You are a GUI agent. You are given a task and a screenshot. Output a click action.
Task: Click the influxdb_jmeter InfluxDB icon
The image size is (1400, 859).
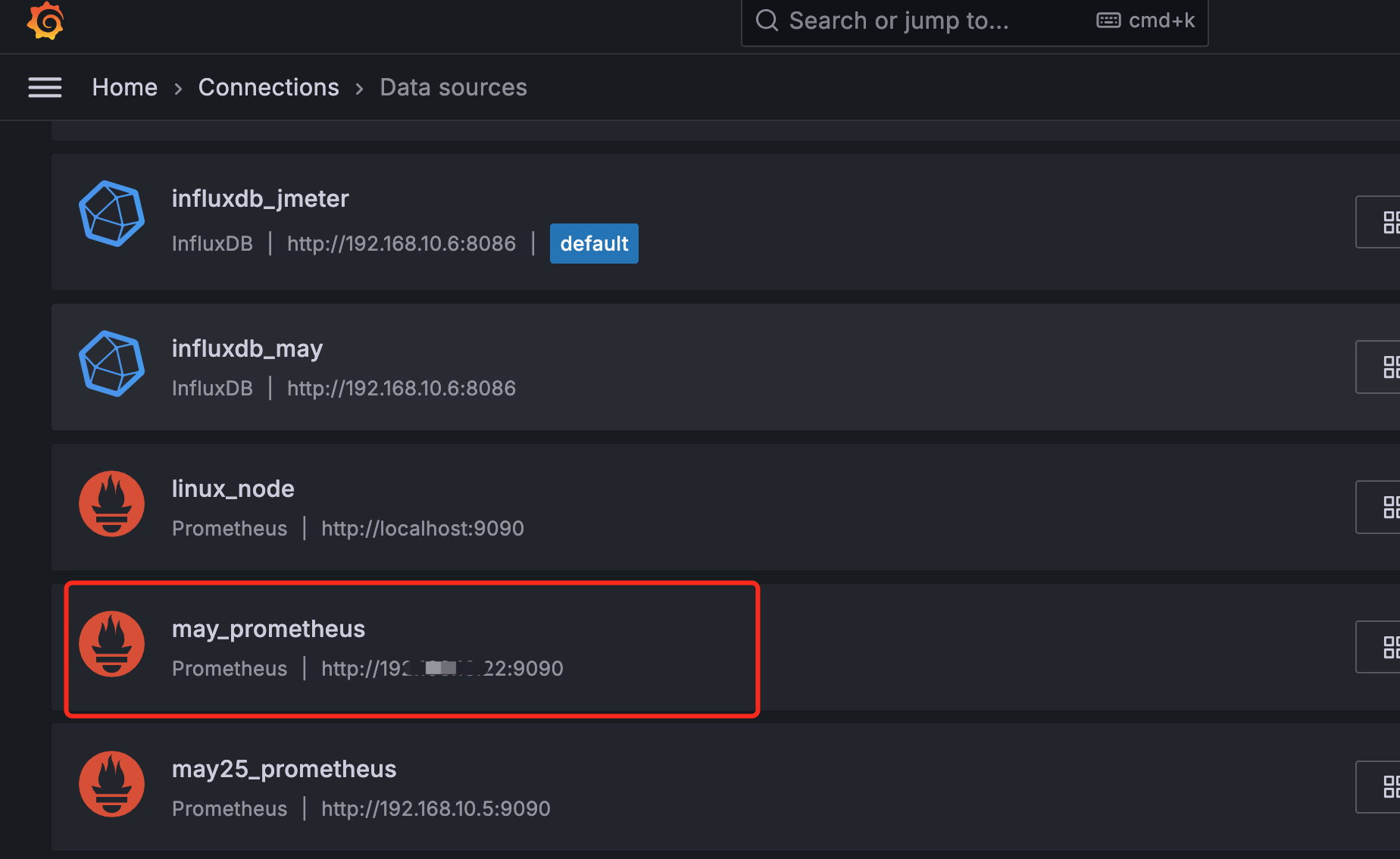tap(112, 214)
